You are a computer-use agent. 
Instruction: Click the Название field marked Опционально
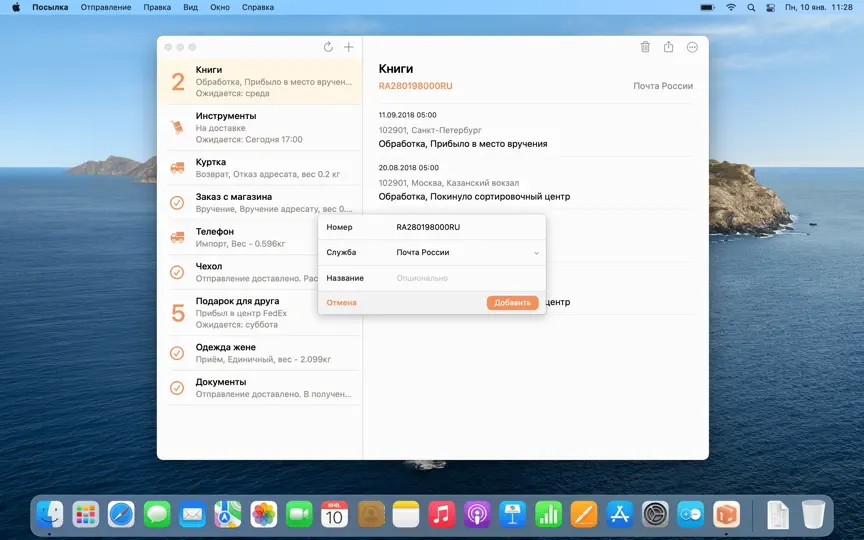click(x=467, y=278)
